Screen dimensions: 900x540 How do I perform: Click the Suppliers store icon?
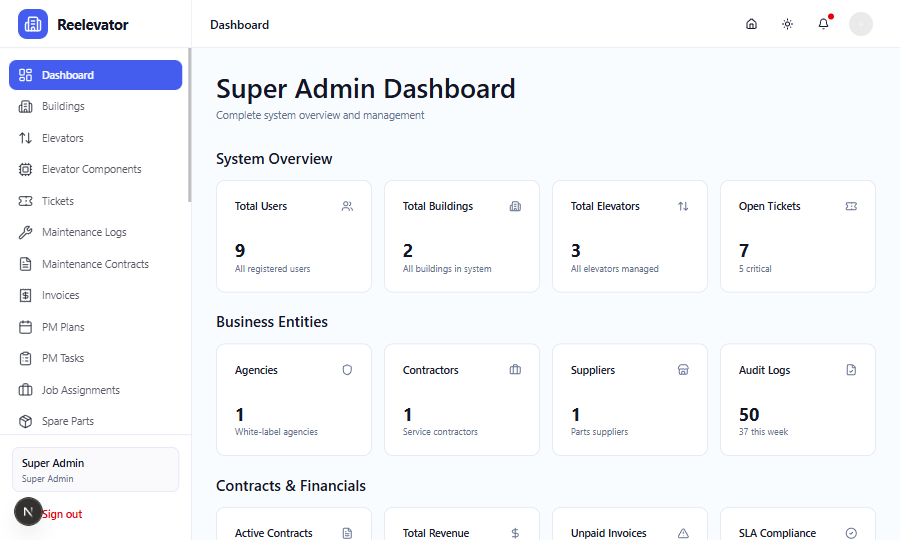[x=683, y=370]
